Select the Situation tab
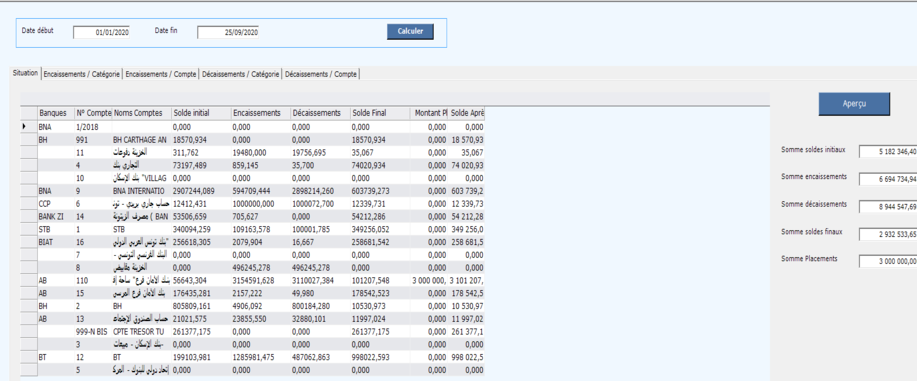917x381 pixels. (x=25, y=73)
